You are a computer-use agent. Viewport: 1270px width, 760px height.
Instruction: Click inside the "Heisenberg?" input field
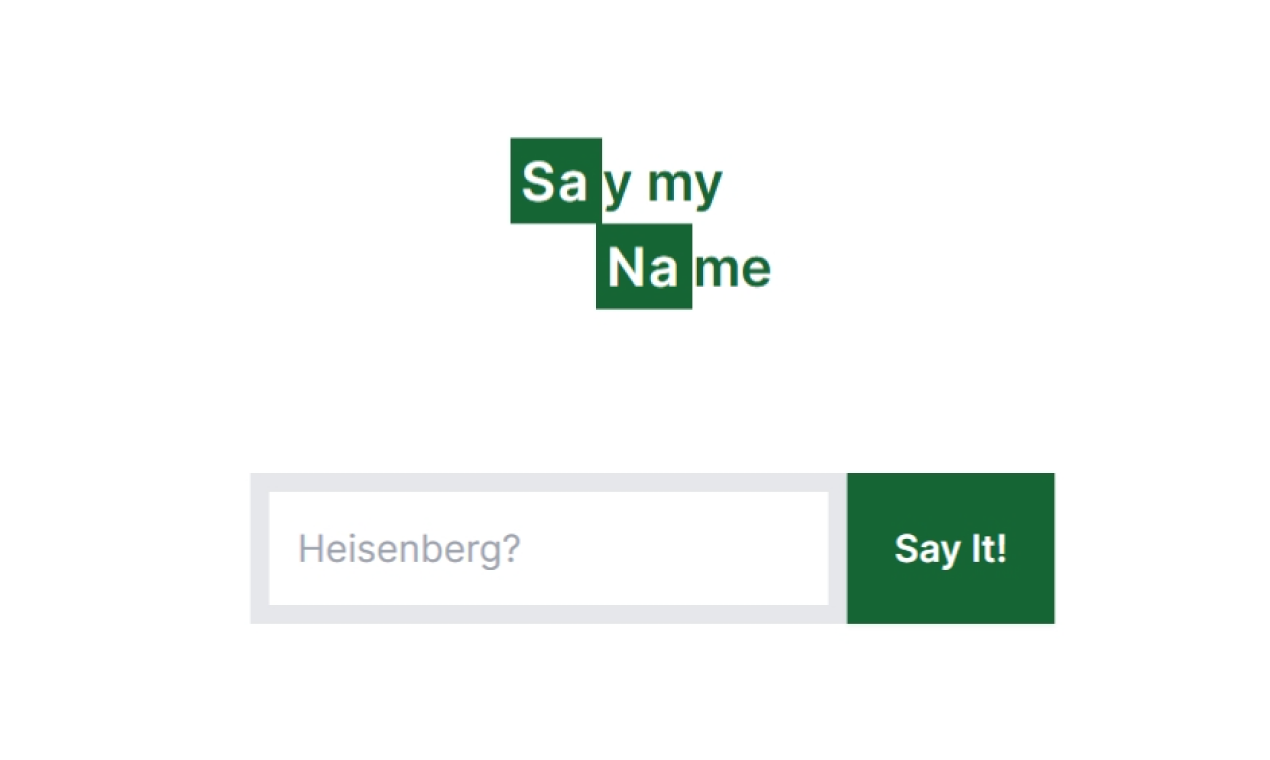pos(548,548)
